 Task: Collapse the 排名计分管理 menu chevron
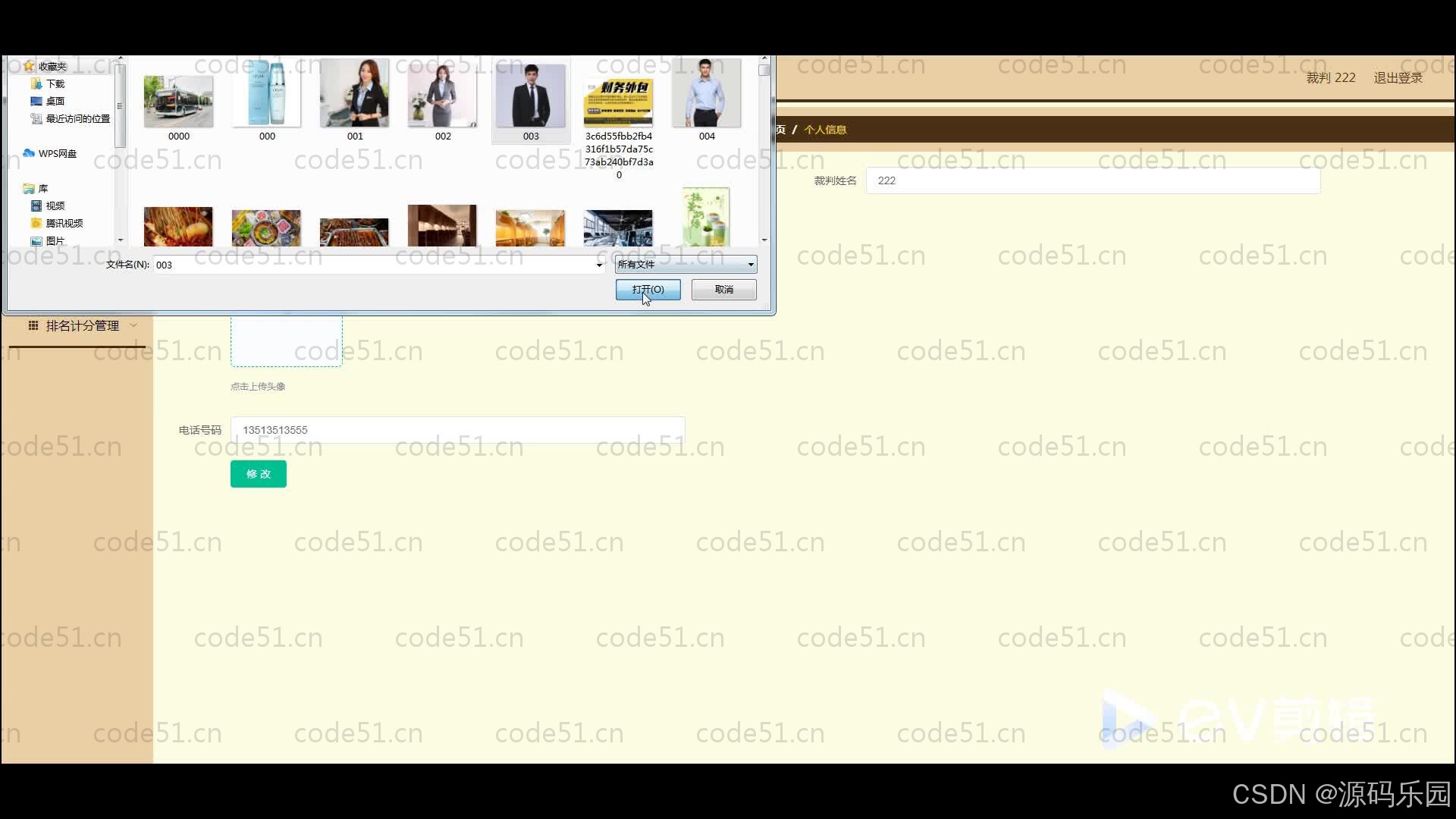(134, 325)
